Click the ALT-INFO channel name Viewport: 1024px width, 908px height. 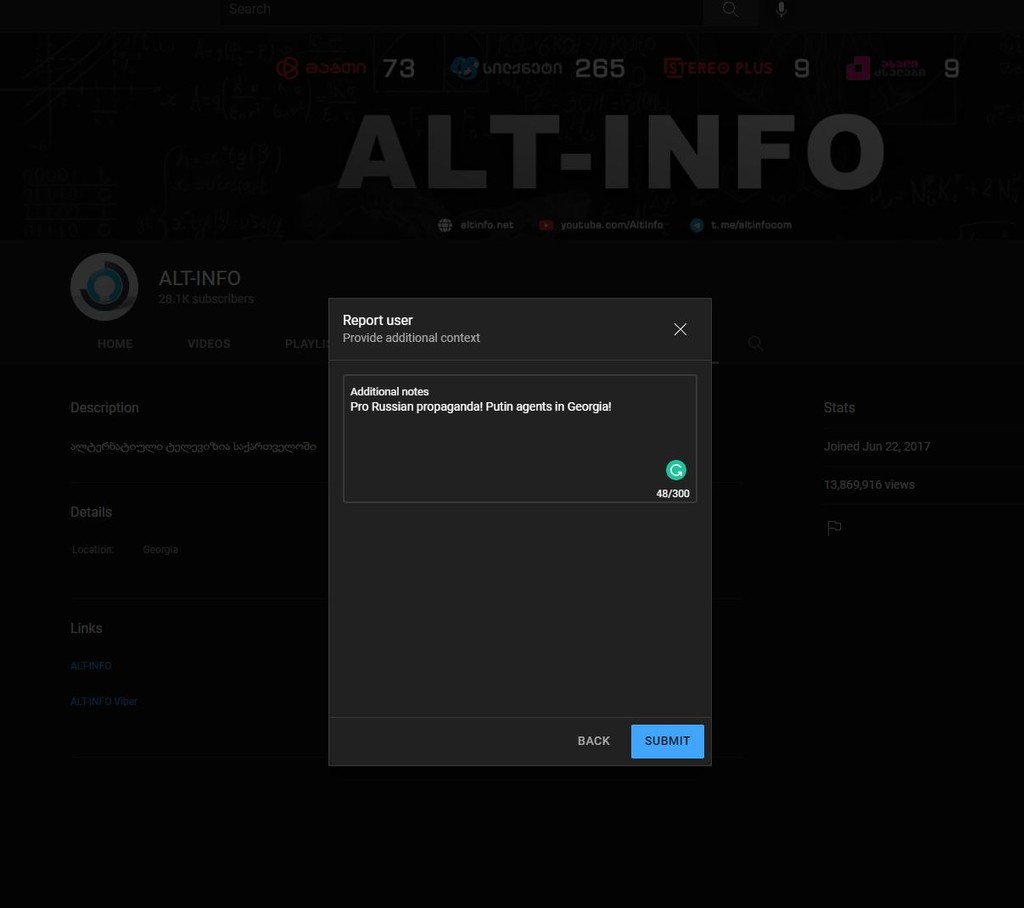pos(199,278)
